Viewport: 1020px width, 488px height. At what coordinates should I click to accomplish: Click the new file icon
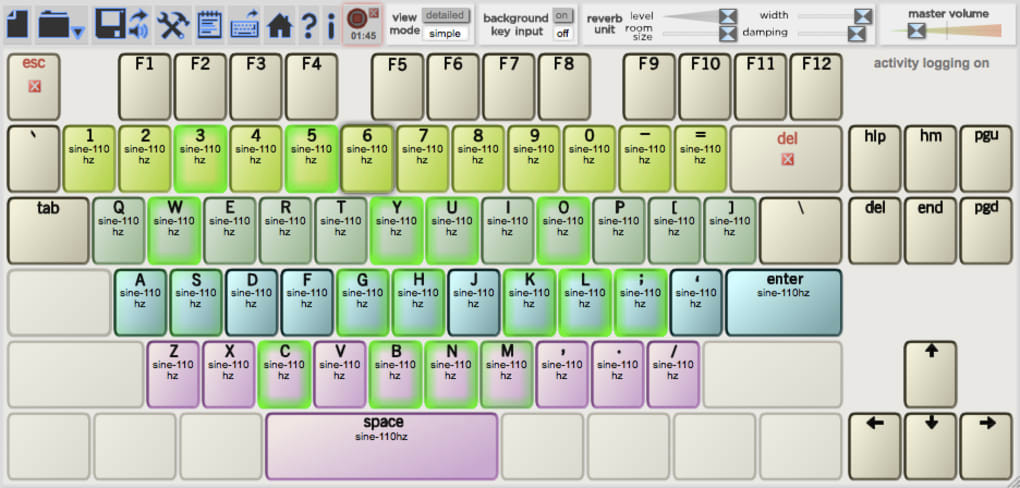coord(18,25)
